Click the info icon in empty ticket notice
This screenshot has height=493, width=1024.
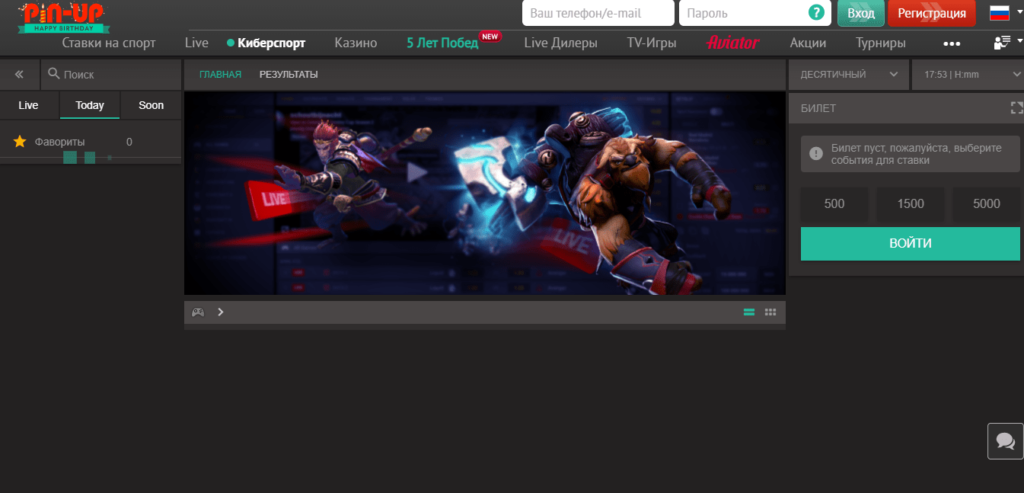(x=816, y=153)
